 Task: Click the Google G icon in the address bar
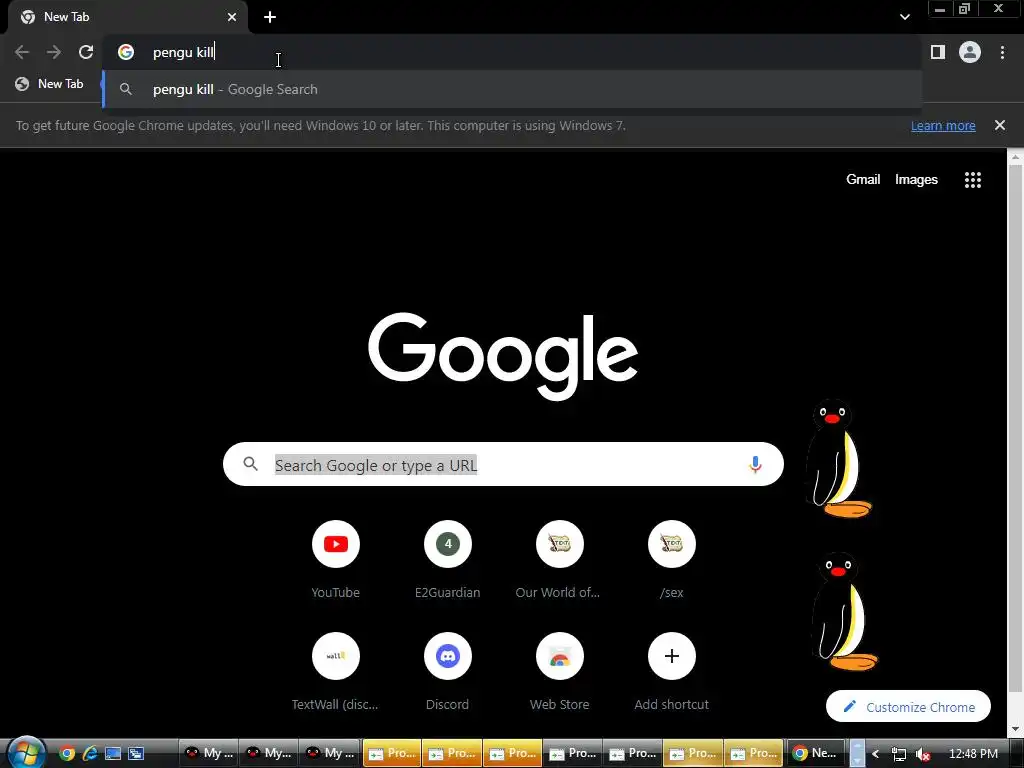coord(126,52)
